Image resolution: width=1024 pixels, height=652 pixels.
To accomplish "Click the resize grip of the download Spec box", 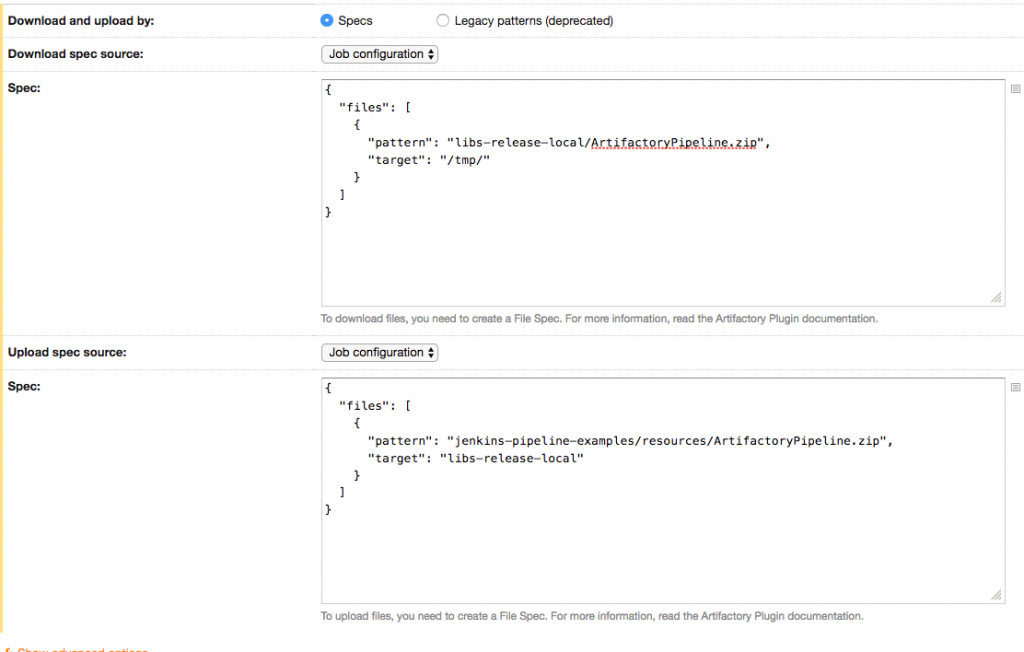I will 995,297.
